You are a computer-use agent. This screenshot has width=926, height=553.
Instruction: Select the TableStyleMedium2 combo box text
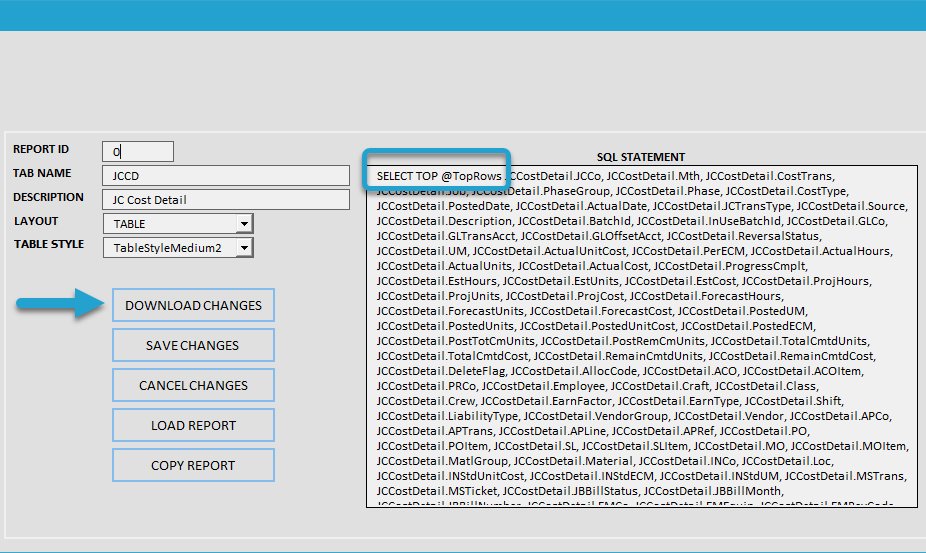tap(170, 248)
